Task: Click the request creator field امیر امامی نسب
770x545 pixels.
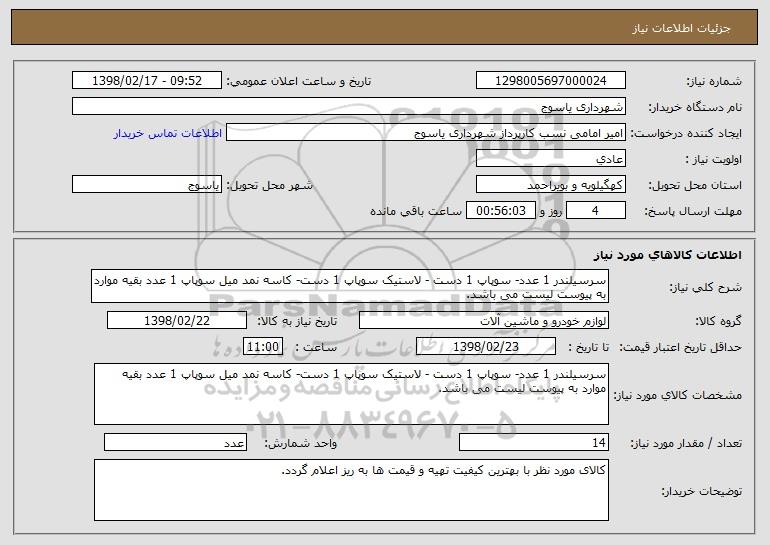Action: tap(426, 133)
